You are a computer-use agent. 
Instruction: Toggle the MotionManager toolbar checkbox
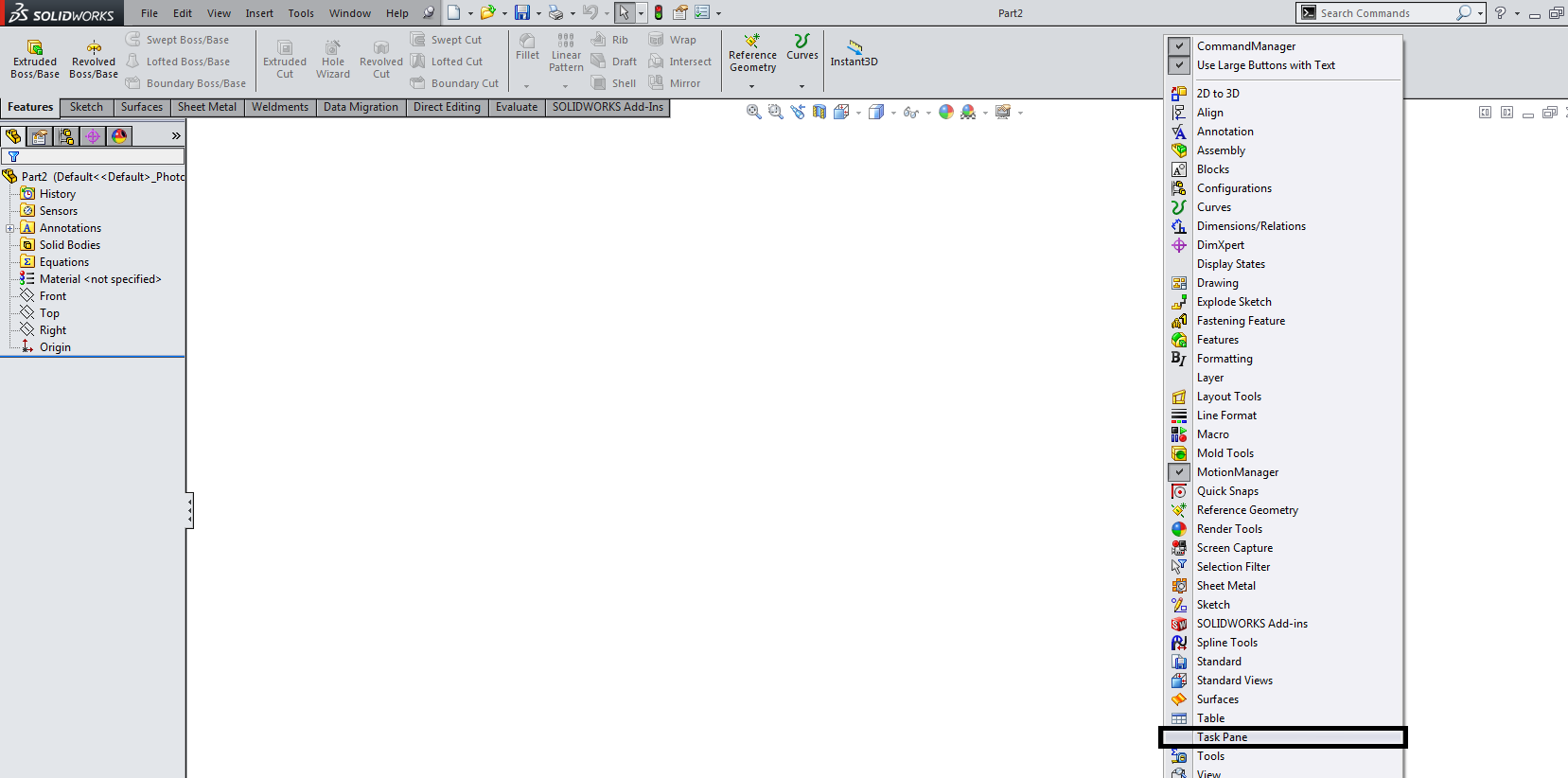[1179, 472]
